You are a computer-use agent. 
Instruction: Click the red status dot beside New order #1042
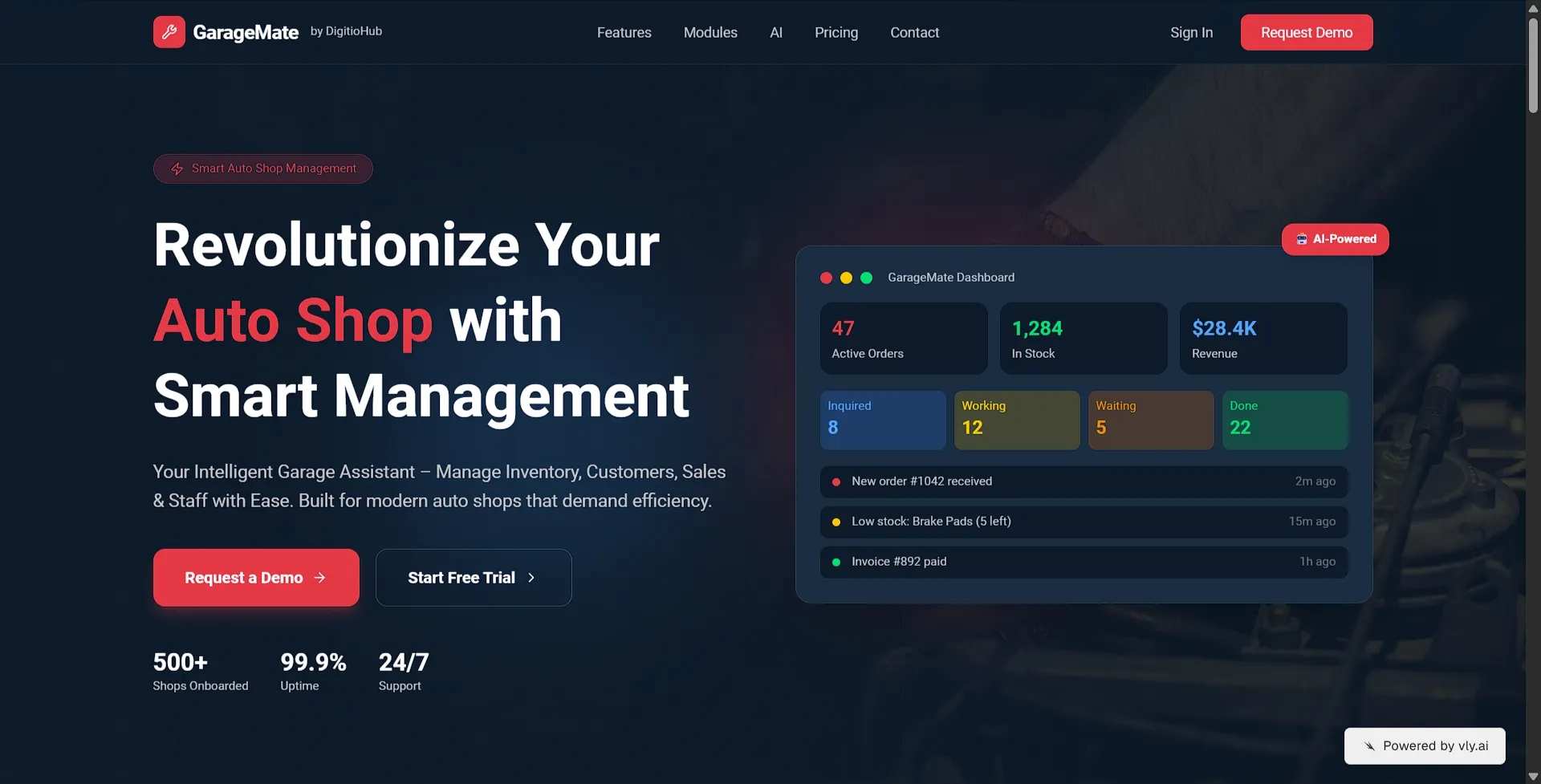837,481
